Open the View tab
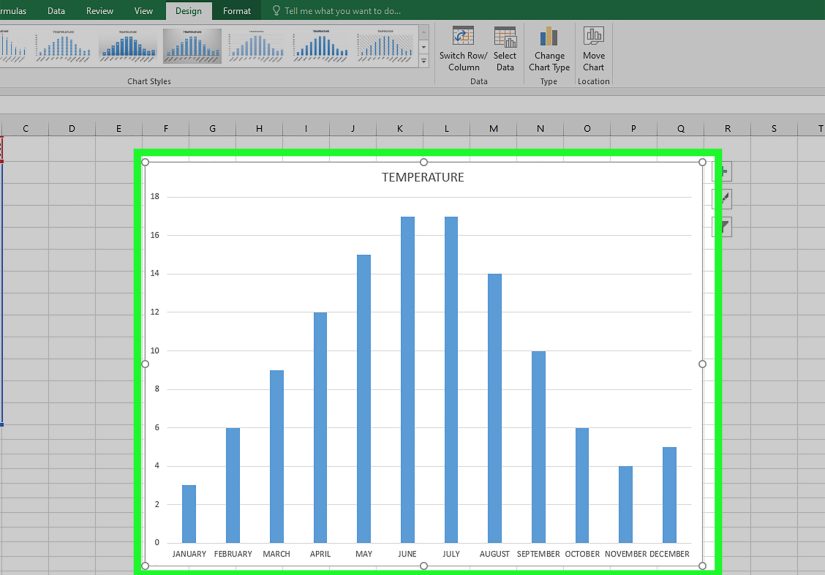825x575 pixels. (x=143, y=11)
